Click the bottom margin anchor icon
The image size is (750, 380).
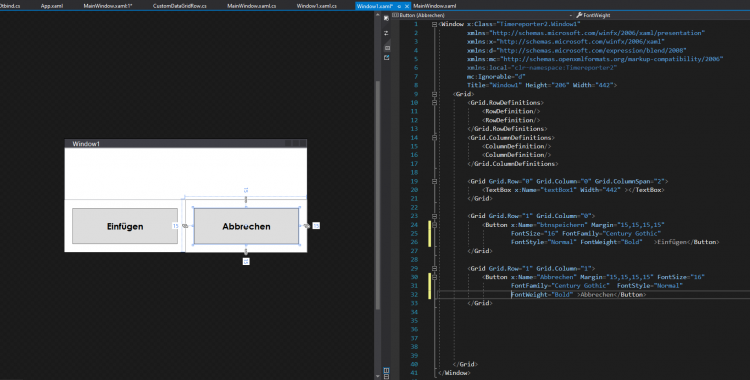(246, 251)
